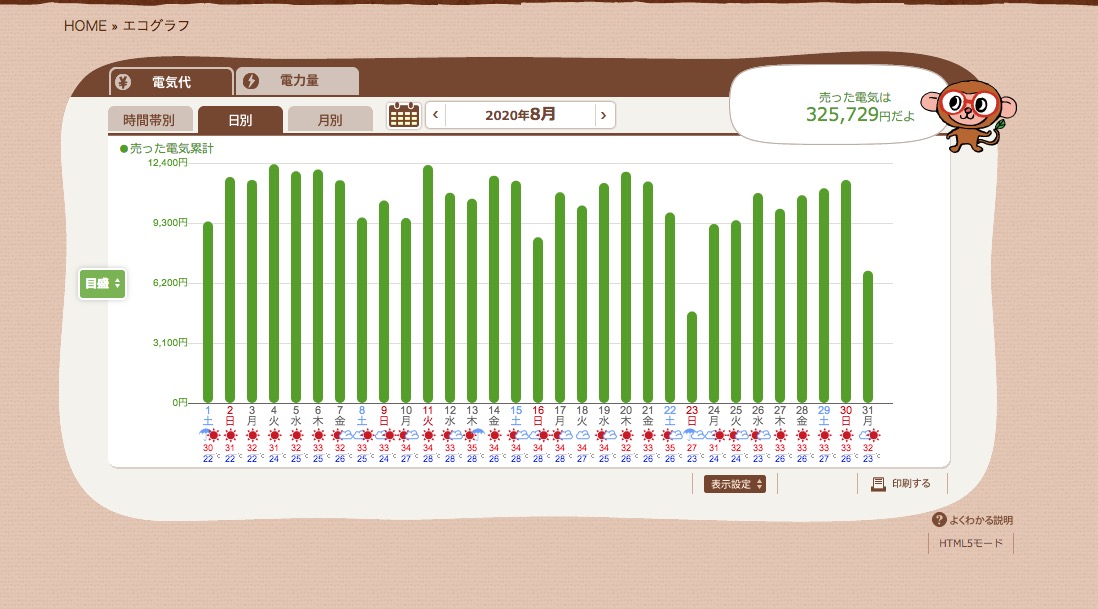Image resolution: width=1098 pixels, height=609 pixels.
Task: Click the printer icon beside 印刷する
Action: [878, 484]
